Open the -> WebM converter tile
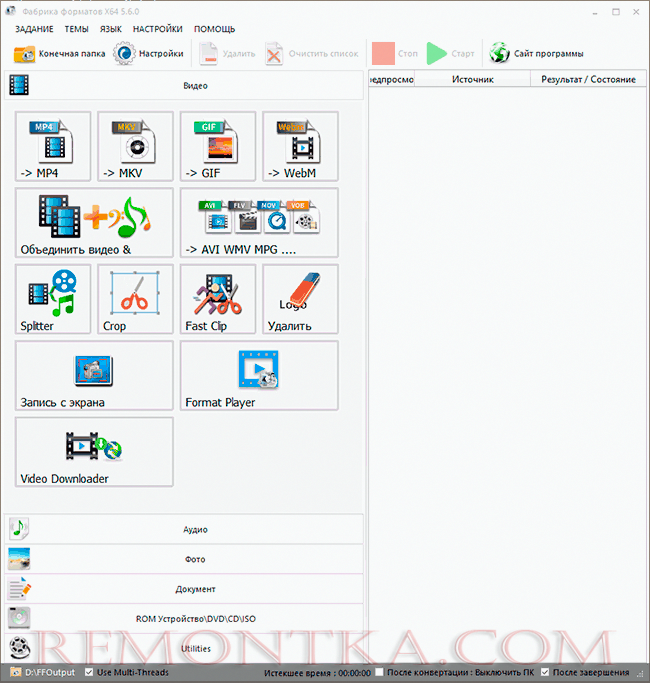Image resolution: width=650 pixels, height=683 pixels. pyautogui.click(x=300, y=148)
